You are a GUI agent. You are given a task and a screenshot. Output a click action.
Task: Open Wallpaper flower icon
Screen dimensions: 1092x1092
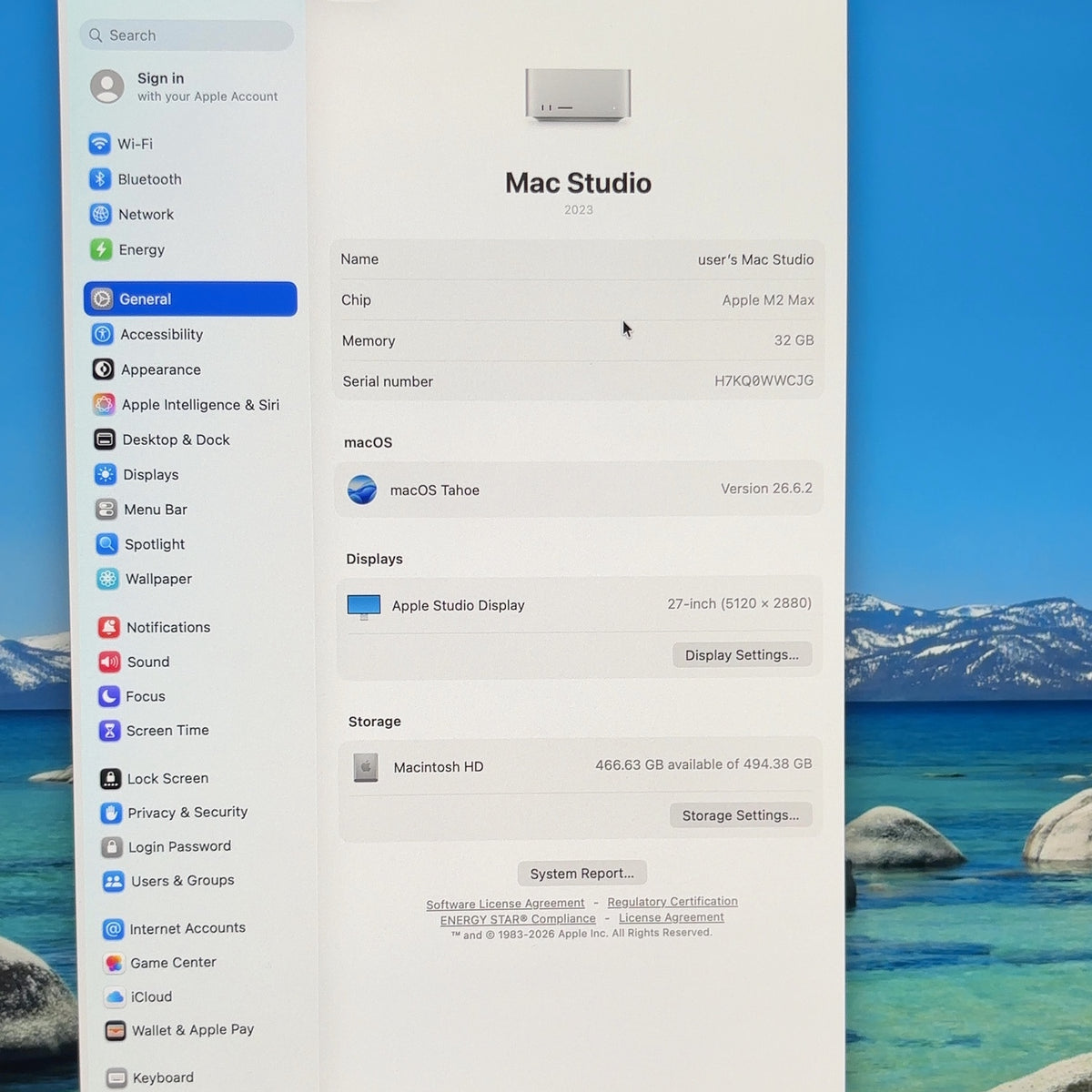point(107,579)
